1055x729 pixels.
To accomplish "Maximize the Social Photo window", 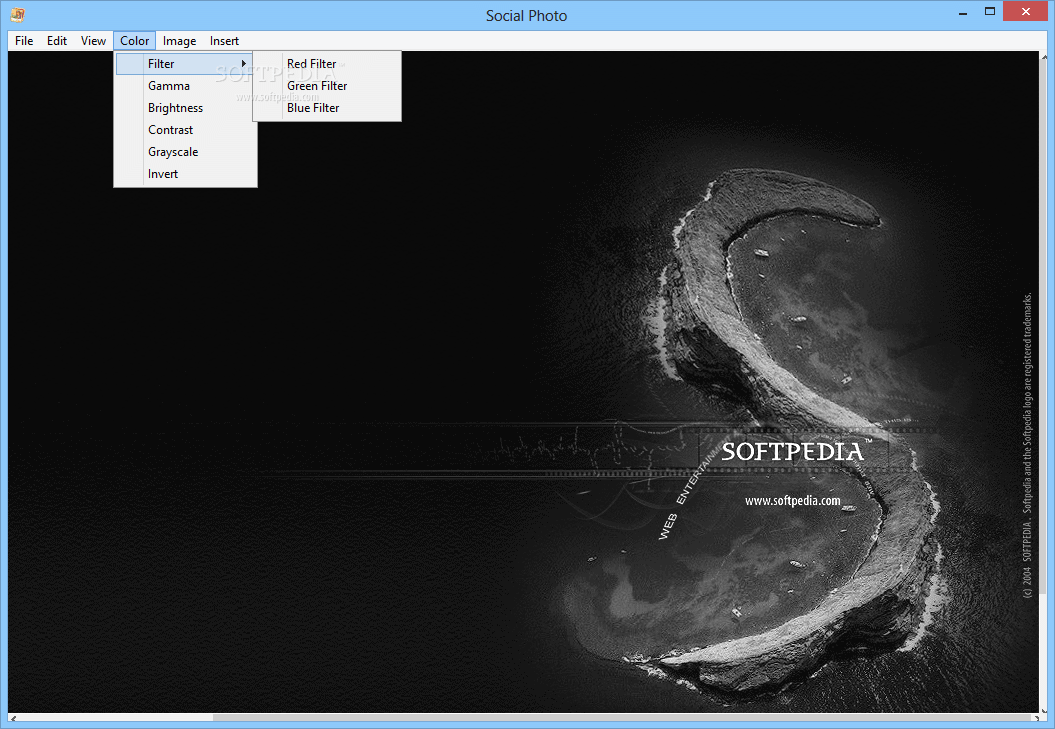I will (x=990, y=11).
